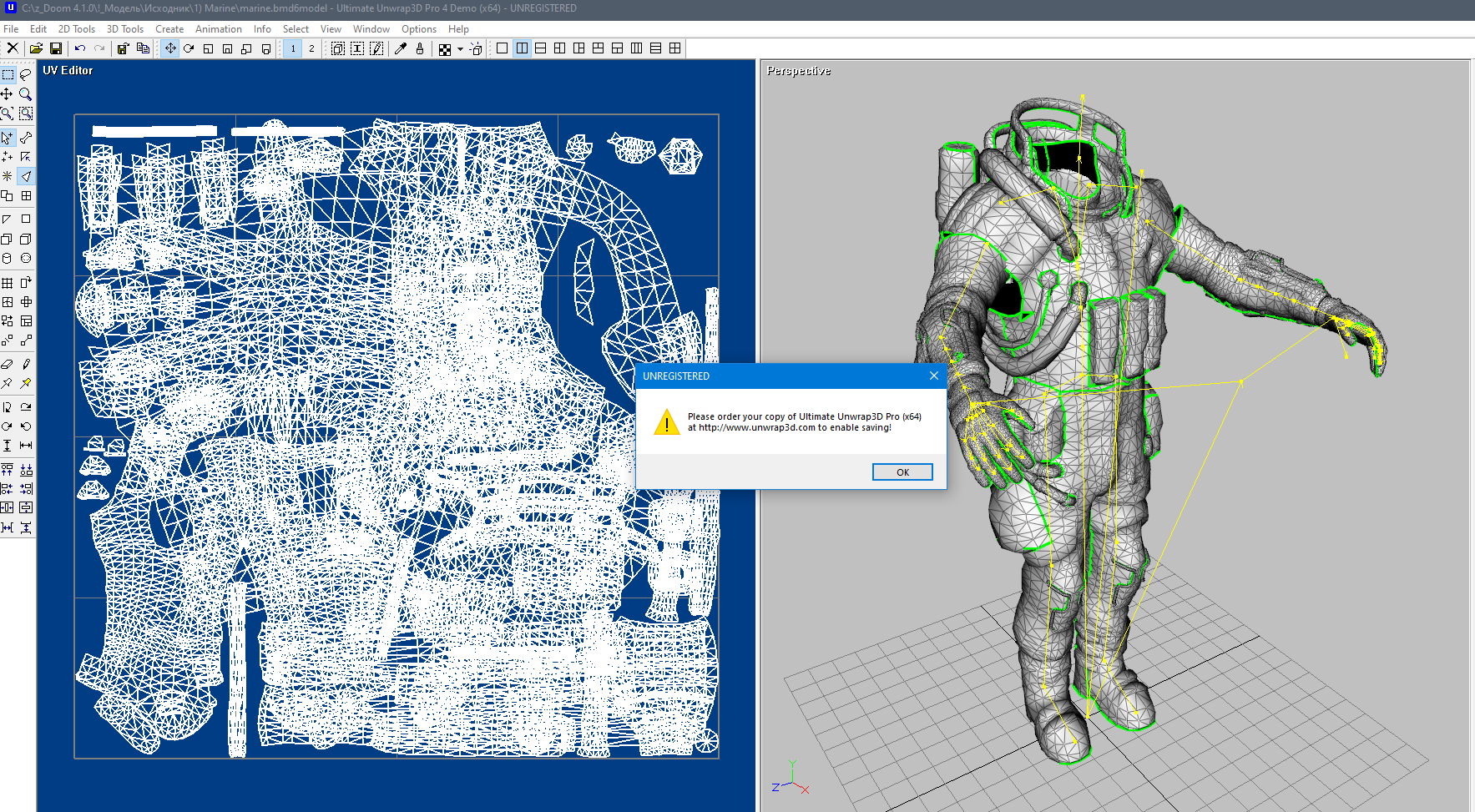Open the Select menu

tap(296, 29)
